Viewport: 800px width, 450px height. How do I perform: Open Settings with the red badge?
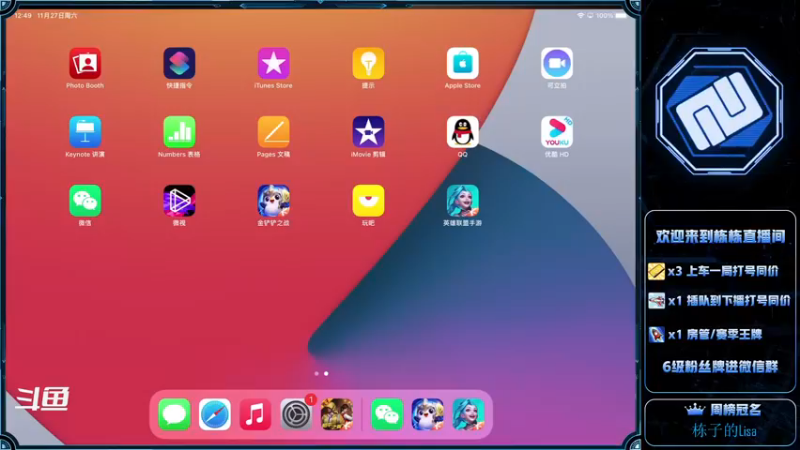tap(296, 414)
